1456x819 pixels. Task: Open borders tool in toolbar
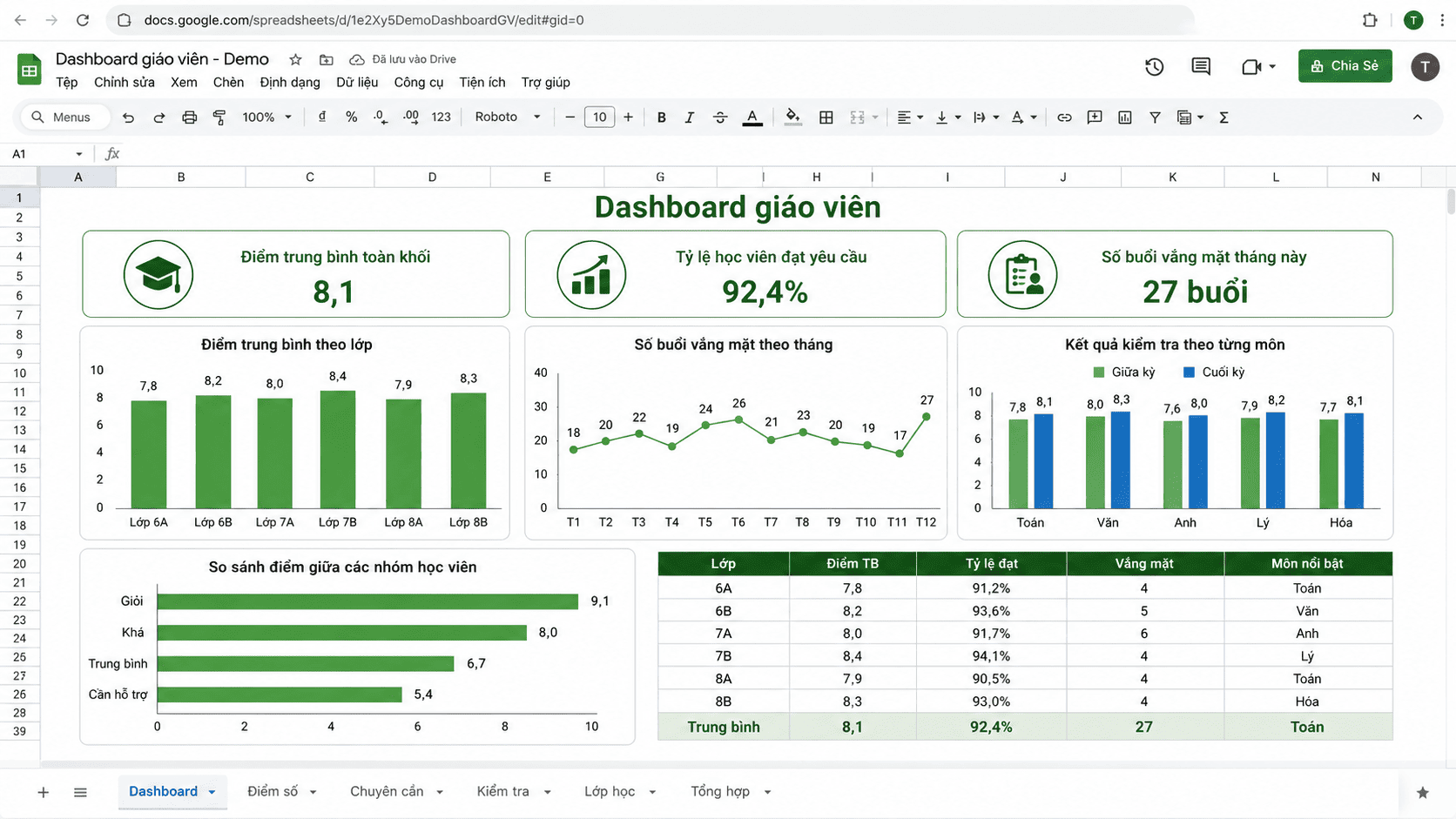pos(826,117)
